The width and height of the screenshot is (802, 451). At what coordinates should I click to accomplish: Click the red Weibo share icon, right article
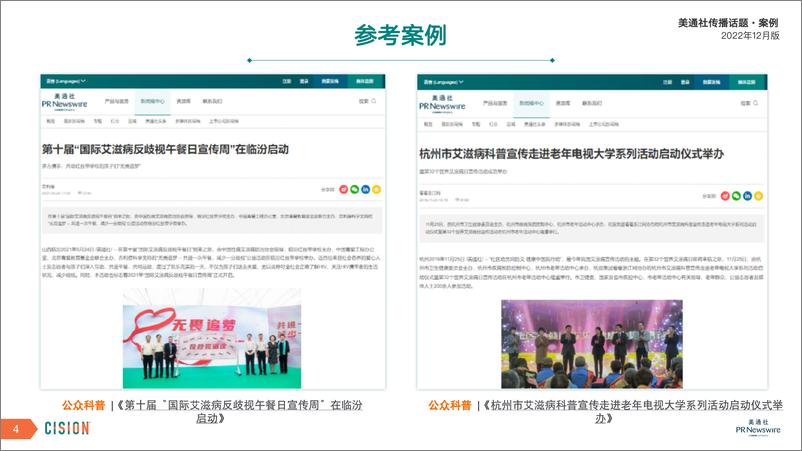tap(725, 196)
